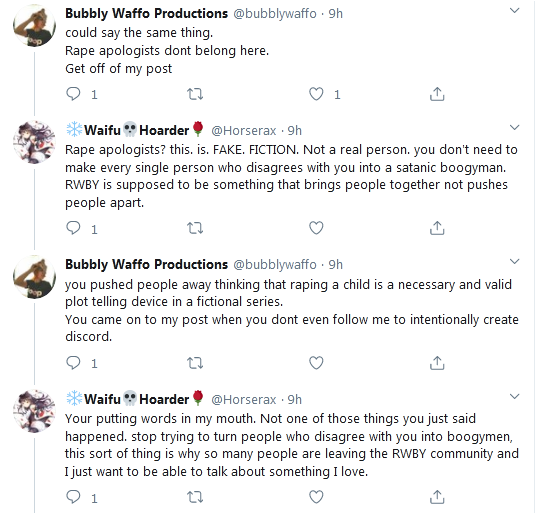Open options chevron on first Bubbly Waffo tweet
The image size is (535, 513).
coord(514,11)
